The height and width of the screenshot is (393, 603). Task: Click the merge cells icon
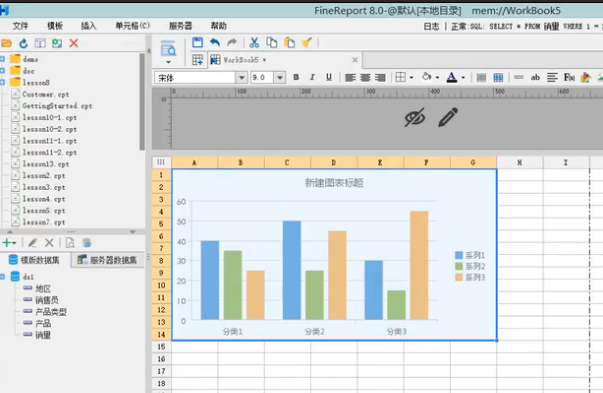(x=481, y=78)
